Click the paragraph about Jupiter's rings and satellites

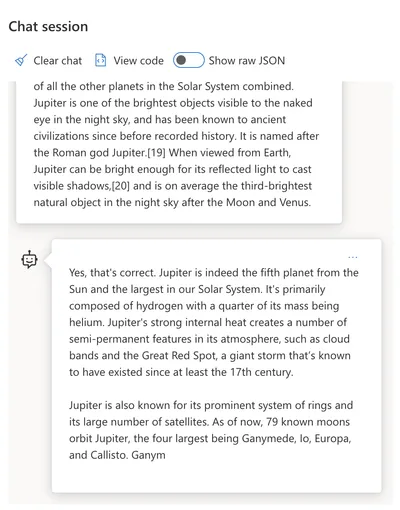[x=211, y=430]
